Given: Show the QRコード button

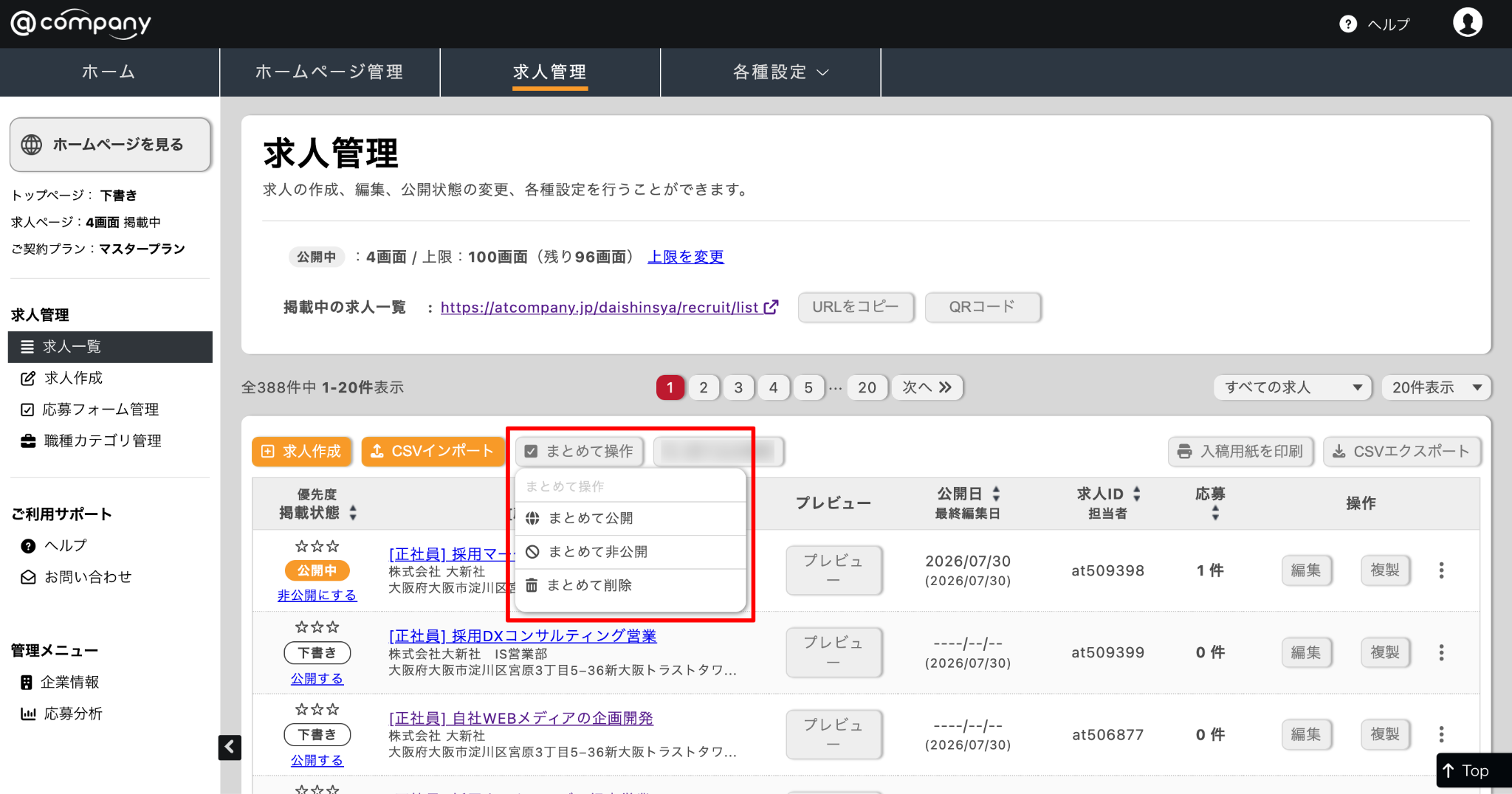Looking at the screenshot, I should click(983, 307).
